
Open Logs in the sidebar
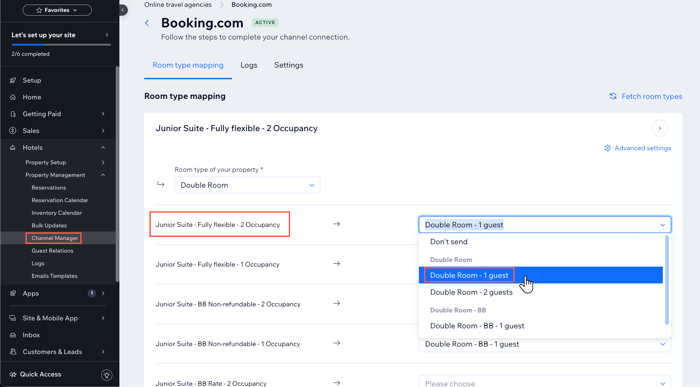click(38, 263)
